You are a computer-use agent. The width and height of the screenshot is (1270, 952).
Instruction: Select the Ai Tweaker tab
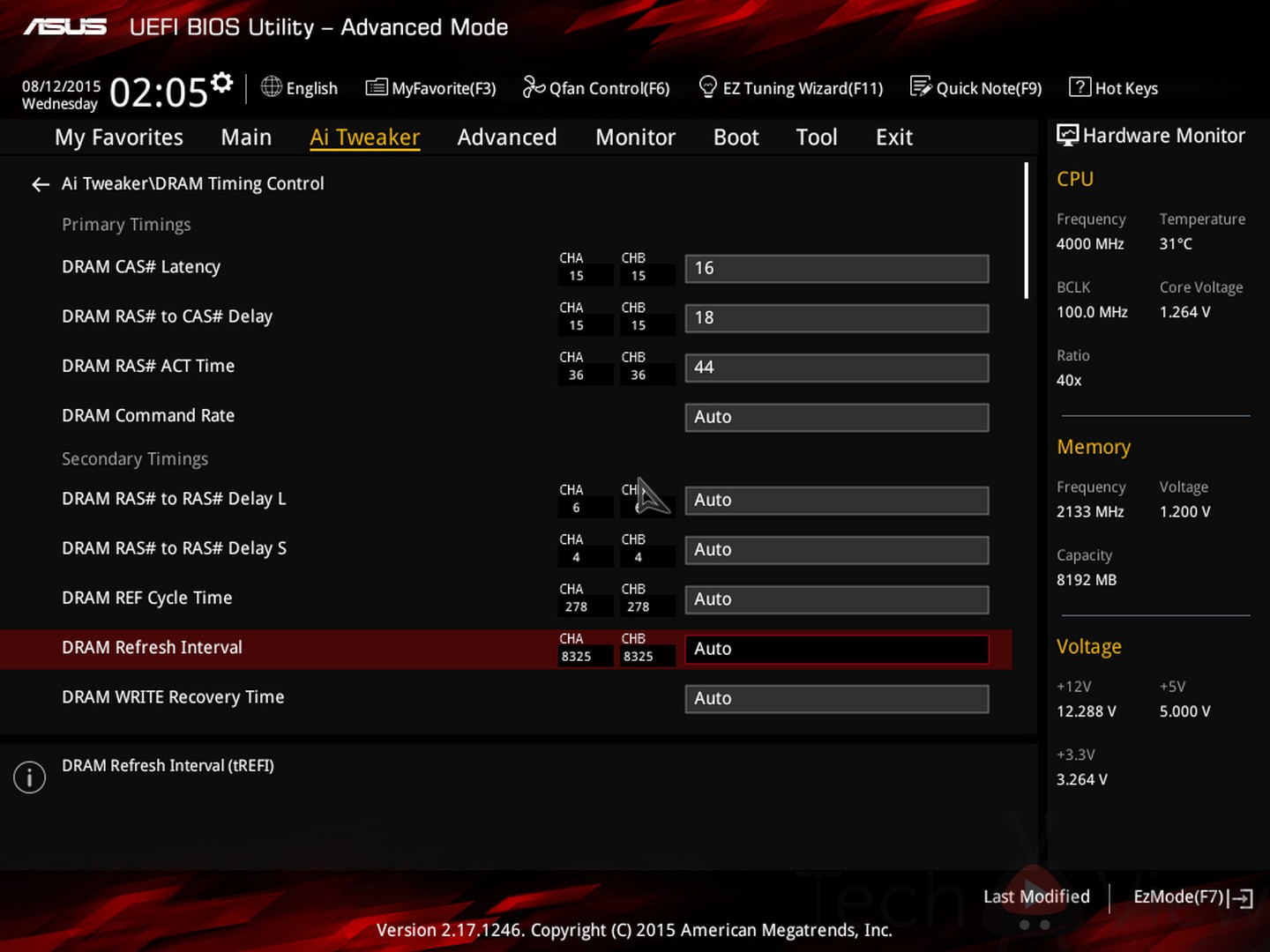click(x=365, y=138)
